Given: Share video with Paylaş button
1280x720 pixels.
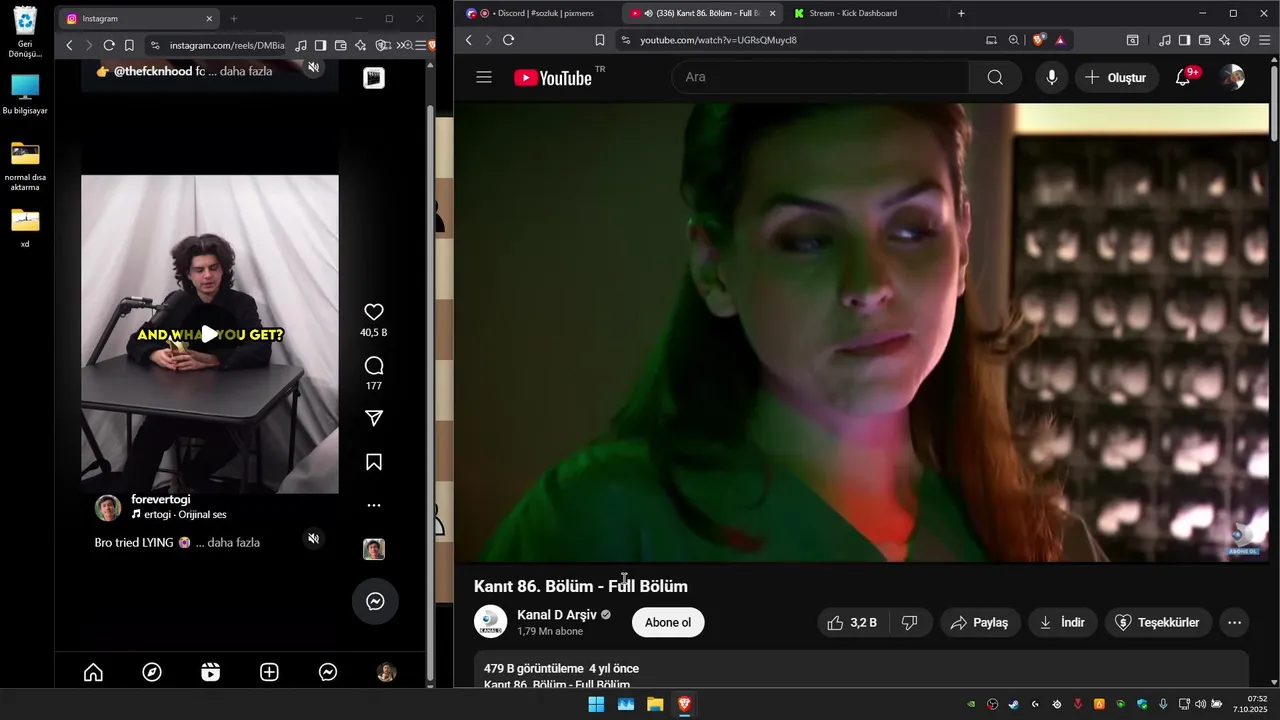Looking at the screenshot, I should click(x=980, y=622).
